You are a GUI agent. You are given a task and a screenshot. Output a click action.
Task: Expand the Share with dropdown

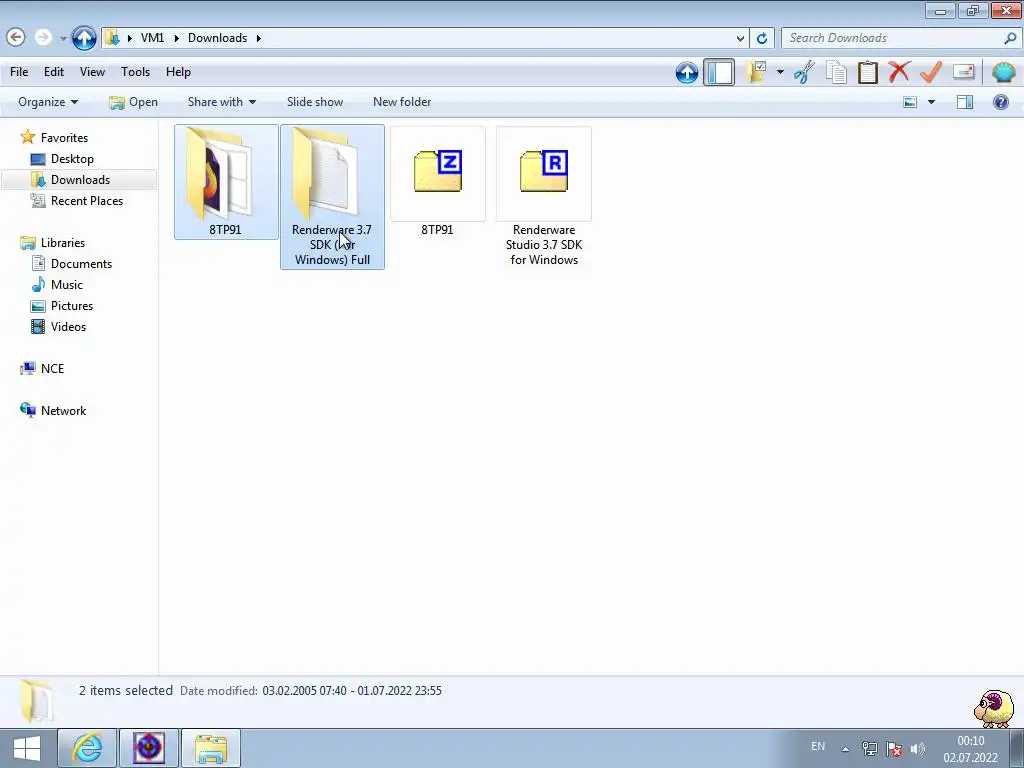click(x=221, y=102)
